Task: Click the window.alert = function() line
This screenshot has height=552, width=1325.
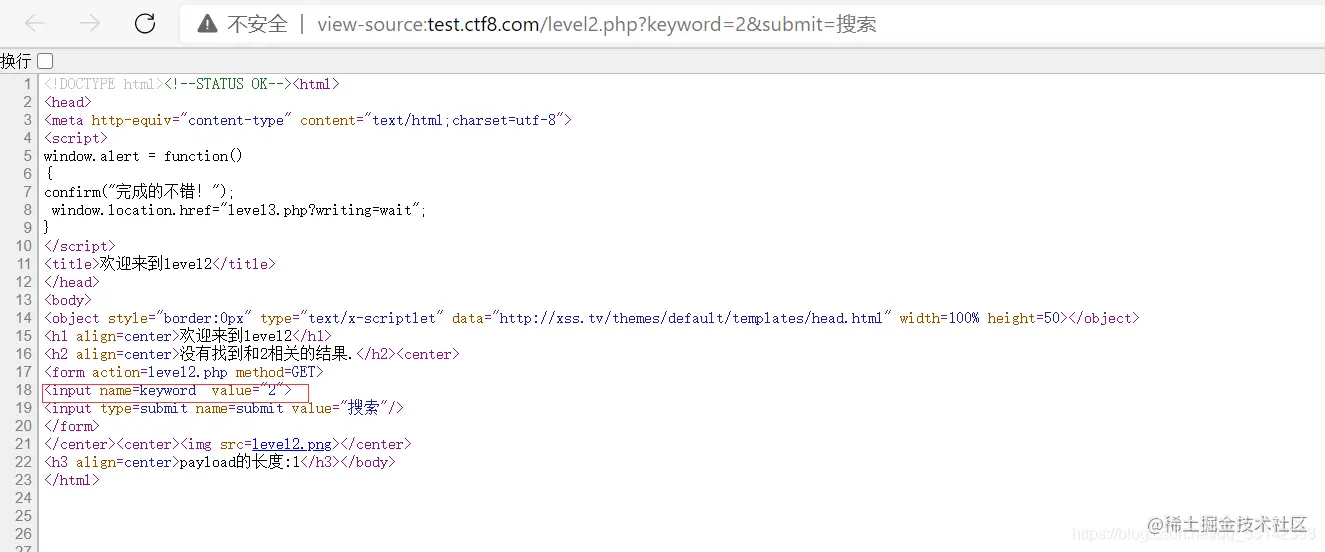Action: point(144,156)
